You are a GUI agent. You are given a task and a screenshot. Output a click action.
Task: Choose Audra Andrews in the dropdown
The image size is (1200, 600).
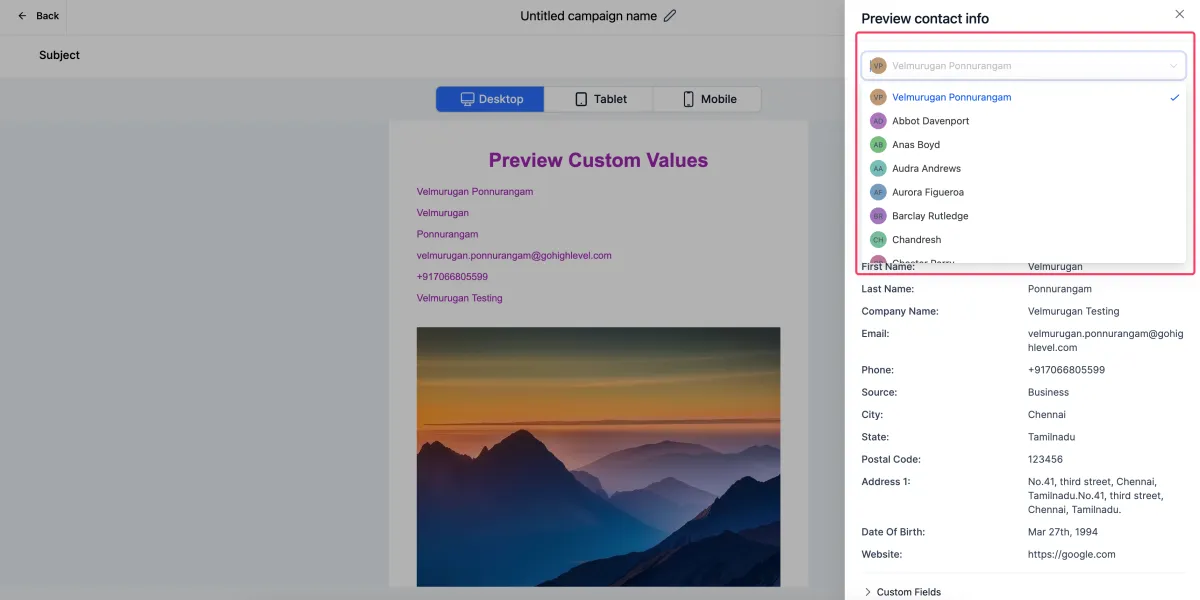point(926,169)
